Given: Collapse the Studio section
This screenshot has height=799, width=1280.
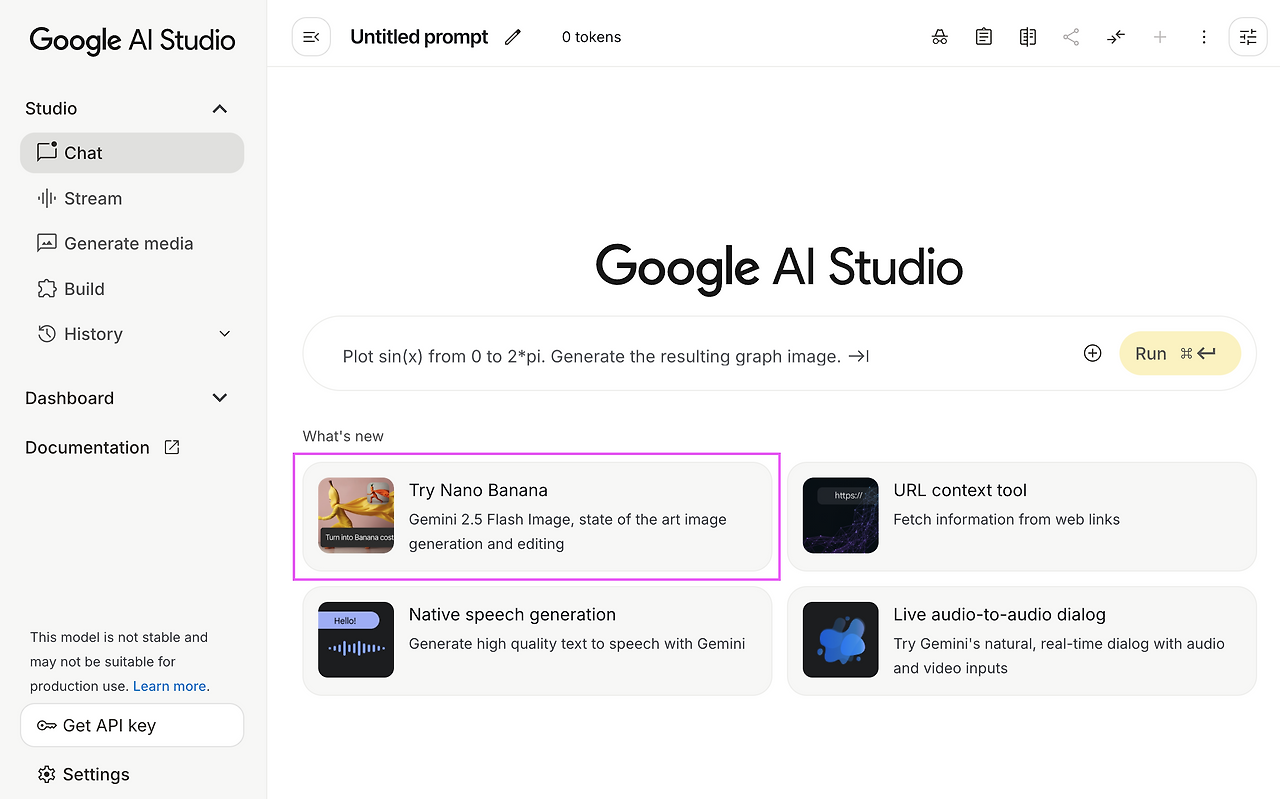Looking at the screenshot, I should tap(220, 109).
